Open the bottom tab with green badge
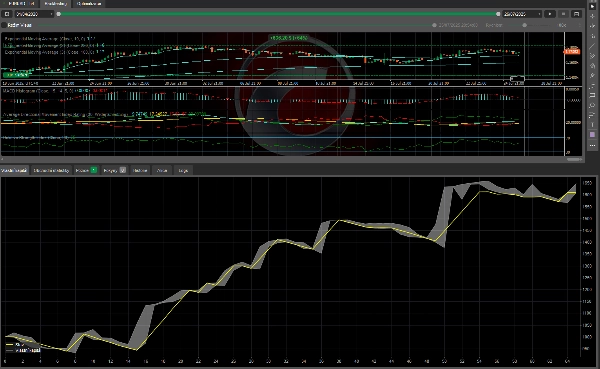Viewport: 600px width, 369px height. pyautogui.click(x=86, y=170)
